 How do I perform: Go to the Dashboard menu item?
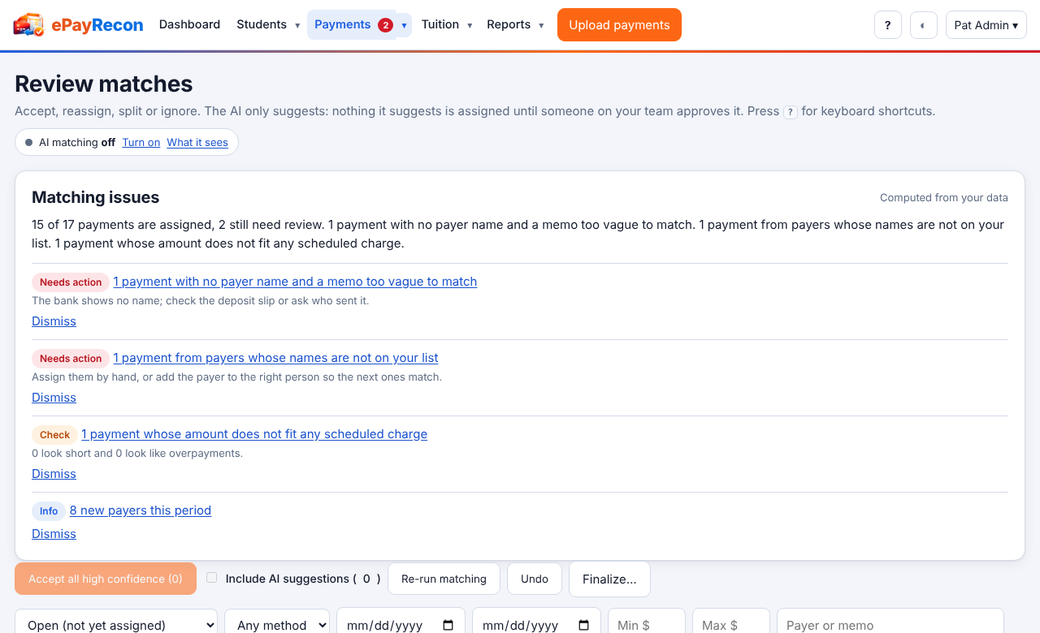click(190, 25)
